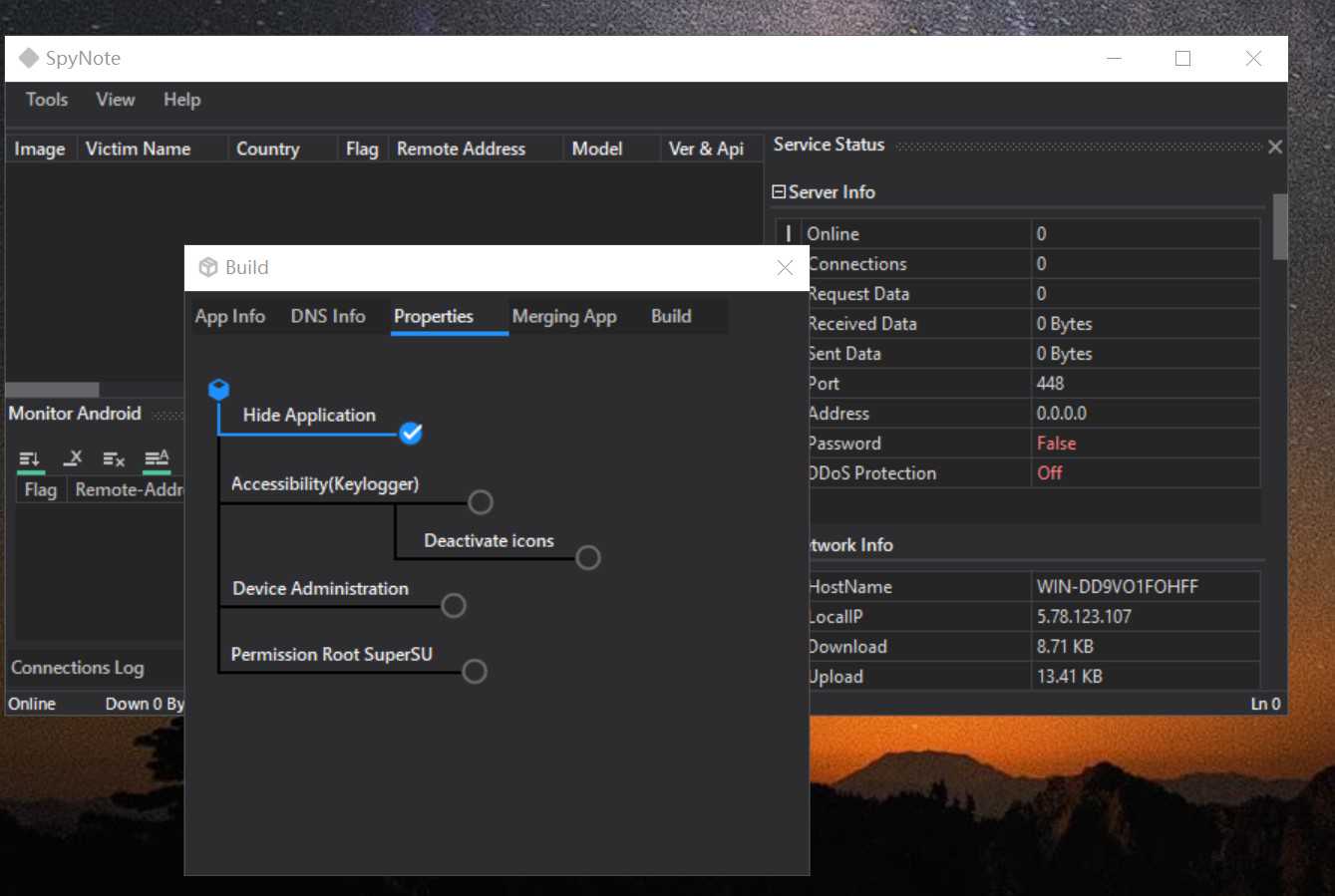Close the Build dialog window
Image resolution: width=1335 pixels, height=896 pixels.
tap(785, 267)
